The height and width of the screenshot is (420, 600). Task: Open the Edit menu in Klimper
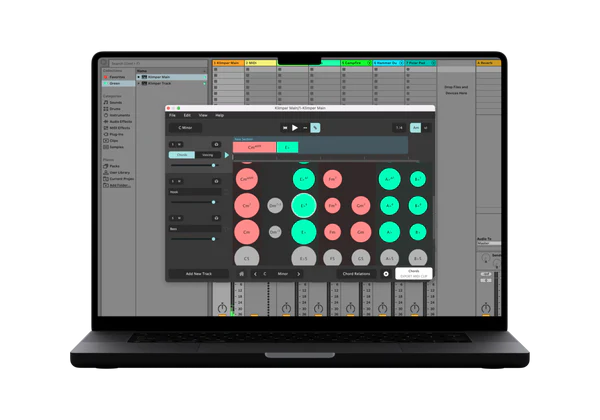click(187, 115)
